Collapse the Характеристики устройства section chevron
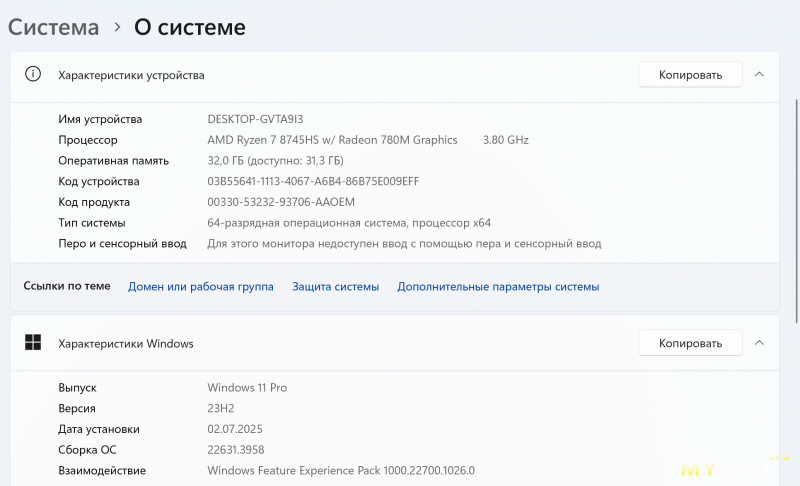 759,74
